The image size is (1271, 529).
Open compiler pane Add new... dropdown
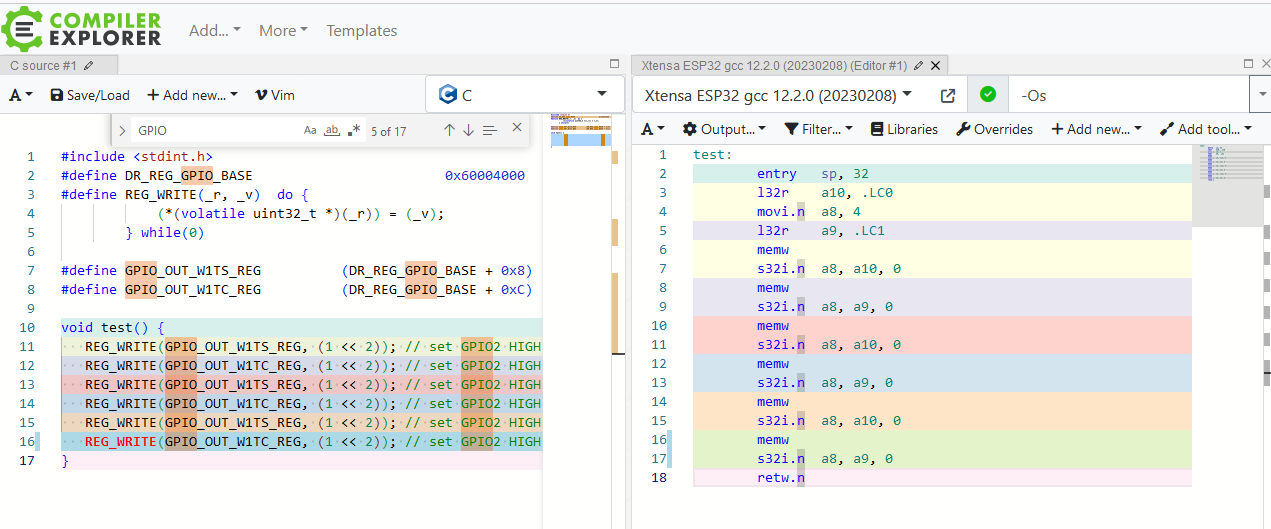click(1096, 129)
